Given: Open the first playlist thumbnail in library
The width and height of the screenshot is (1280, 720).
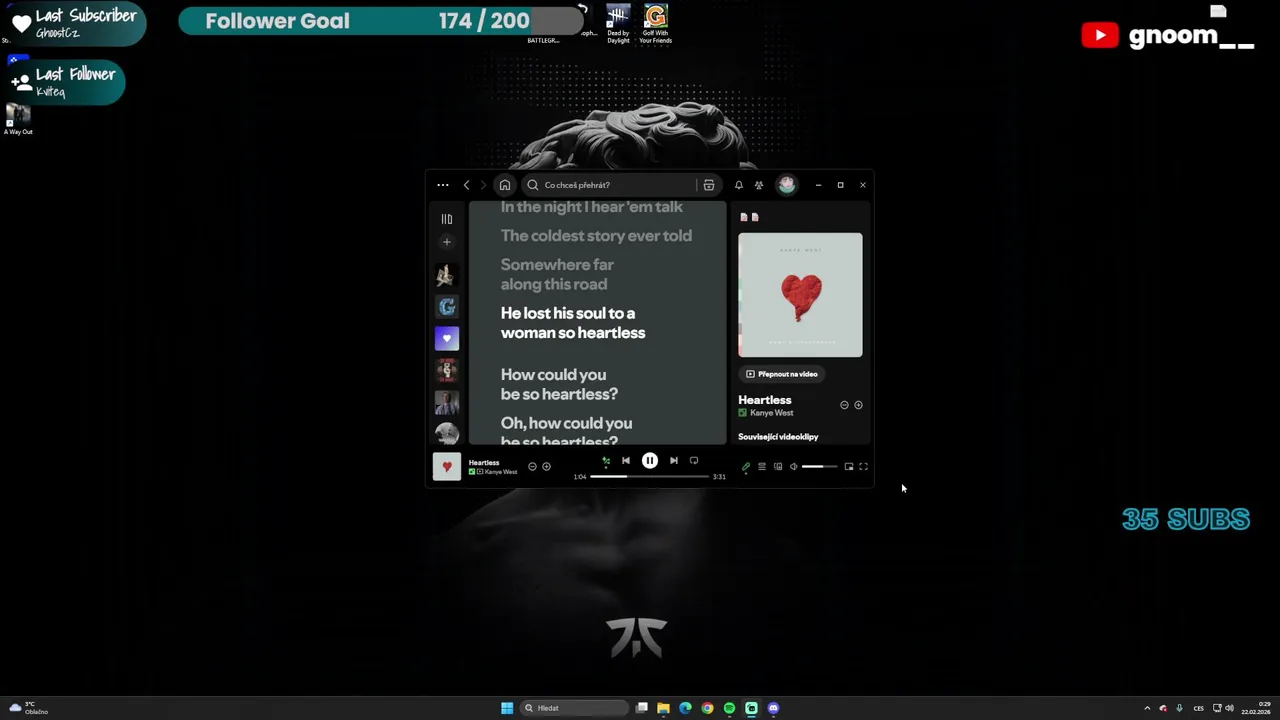Looking at the screenshot, I should tap(447, 275).
